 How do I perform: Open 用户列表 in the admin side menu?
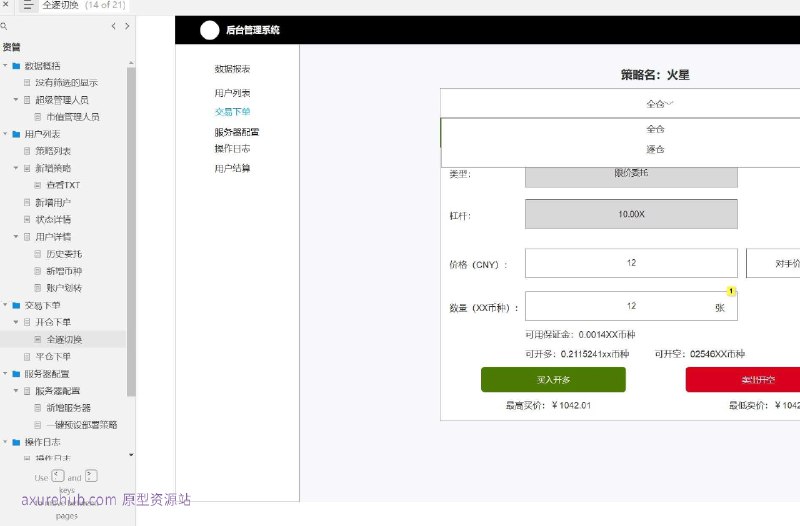232,93
